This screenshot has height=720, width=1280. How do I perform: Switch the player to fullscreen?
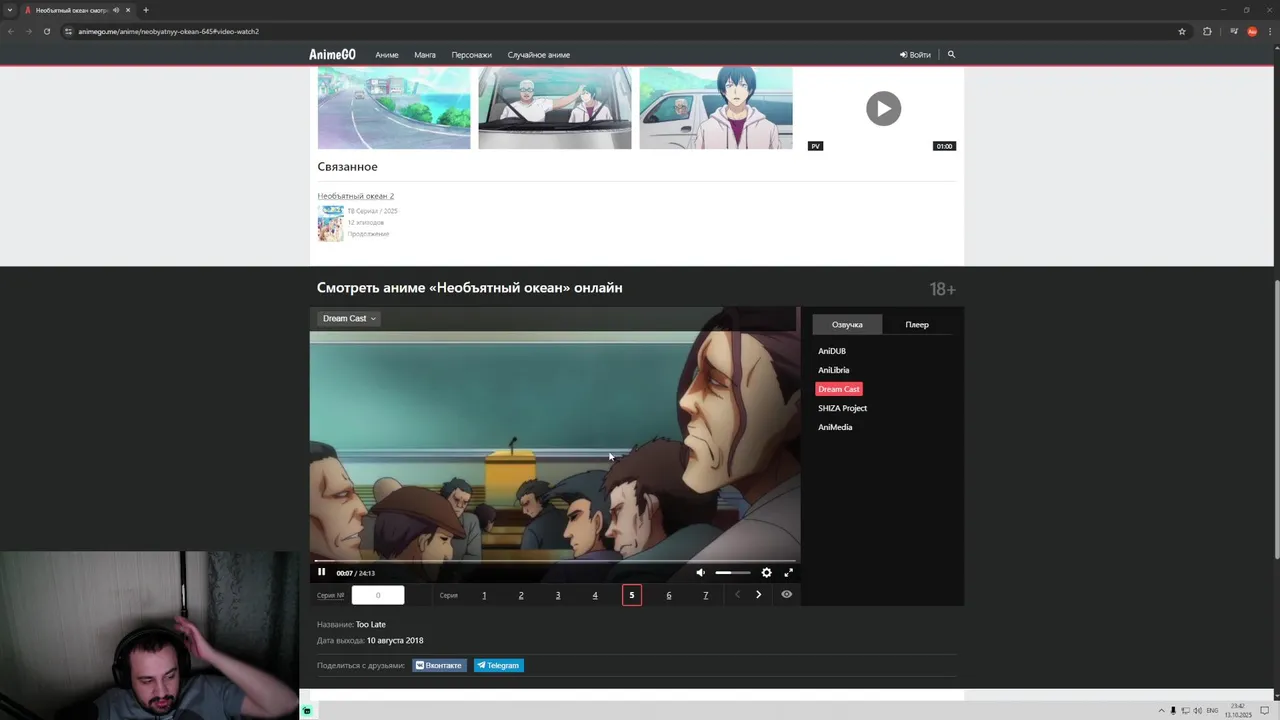788,573
